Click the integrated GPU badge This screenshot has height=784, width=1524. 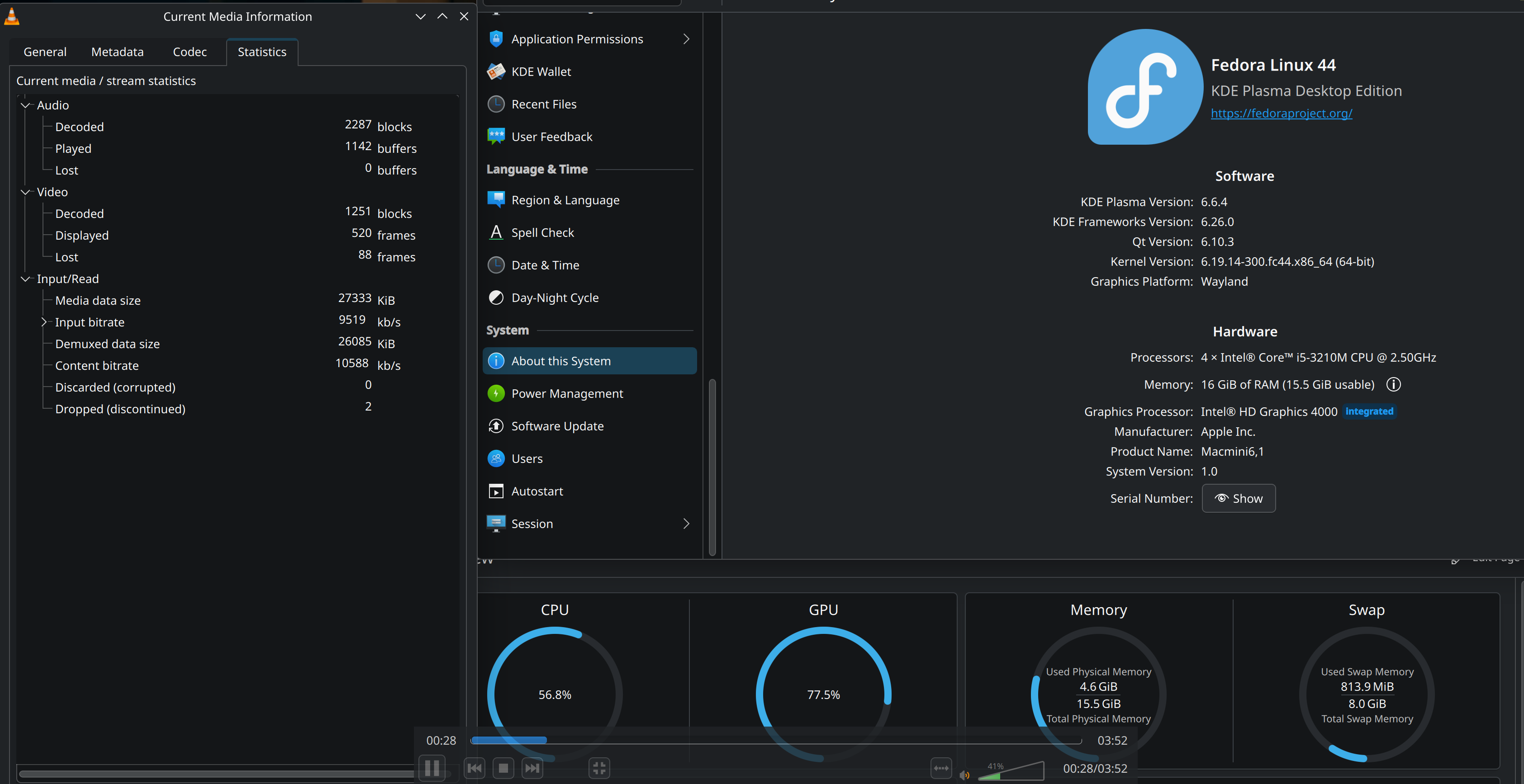click(x=1369, y=411)
